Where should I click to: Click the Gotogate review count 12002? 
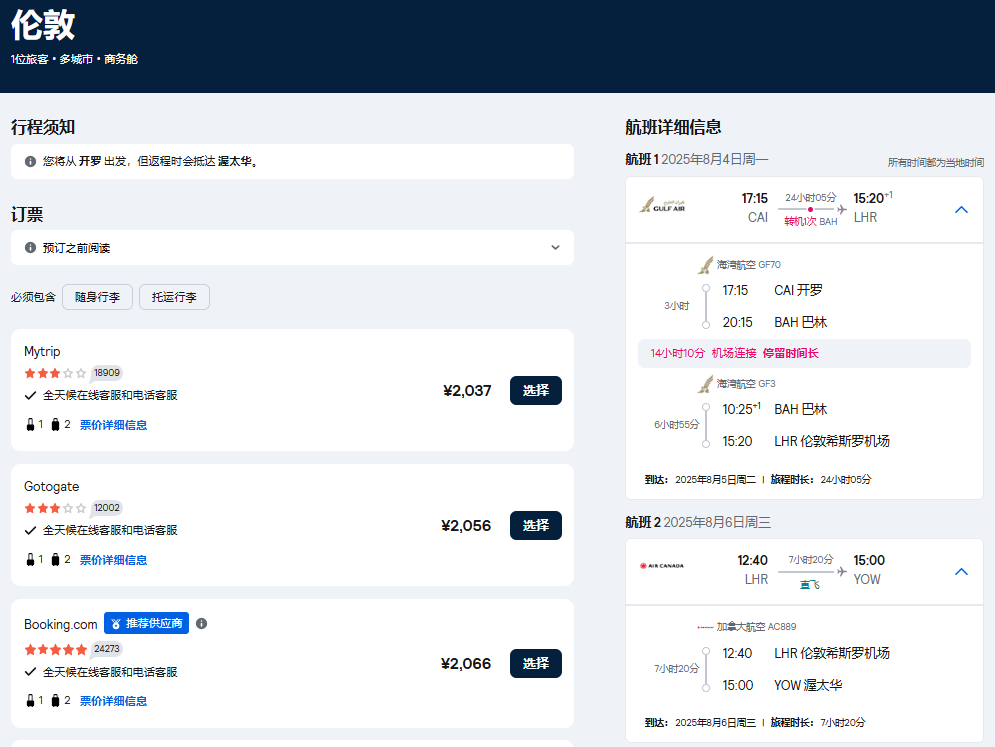click(107, 508)
